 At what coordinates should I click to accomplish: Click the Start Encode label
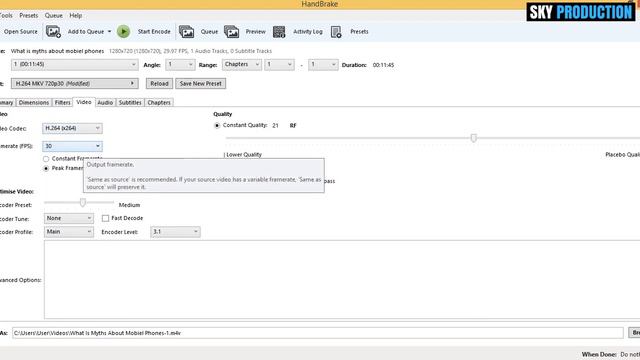point(154,31)
